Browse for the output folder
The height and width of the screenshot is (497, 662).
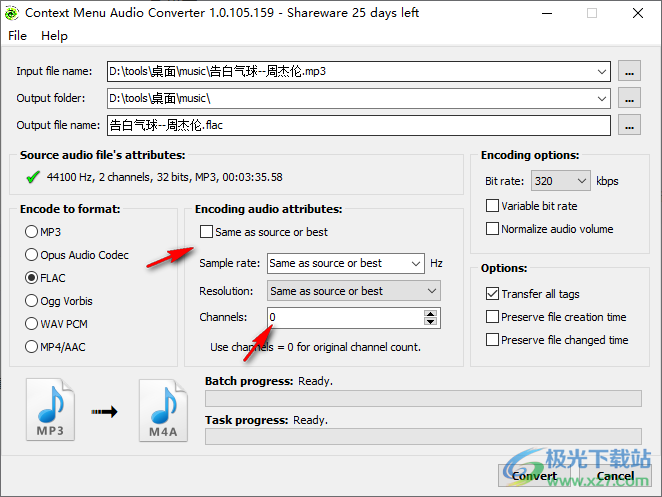pyautogui.click(x=629, y=98)
